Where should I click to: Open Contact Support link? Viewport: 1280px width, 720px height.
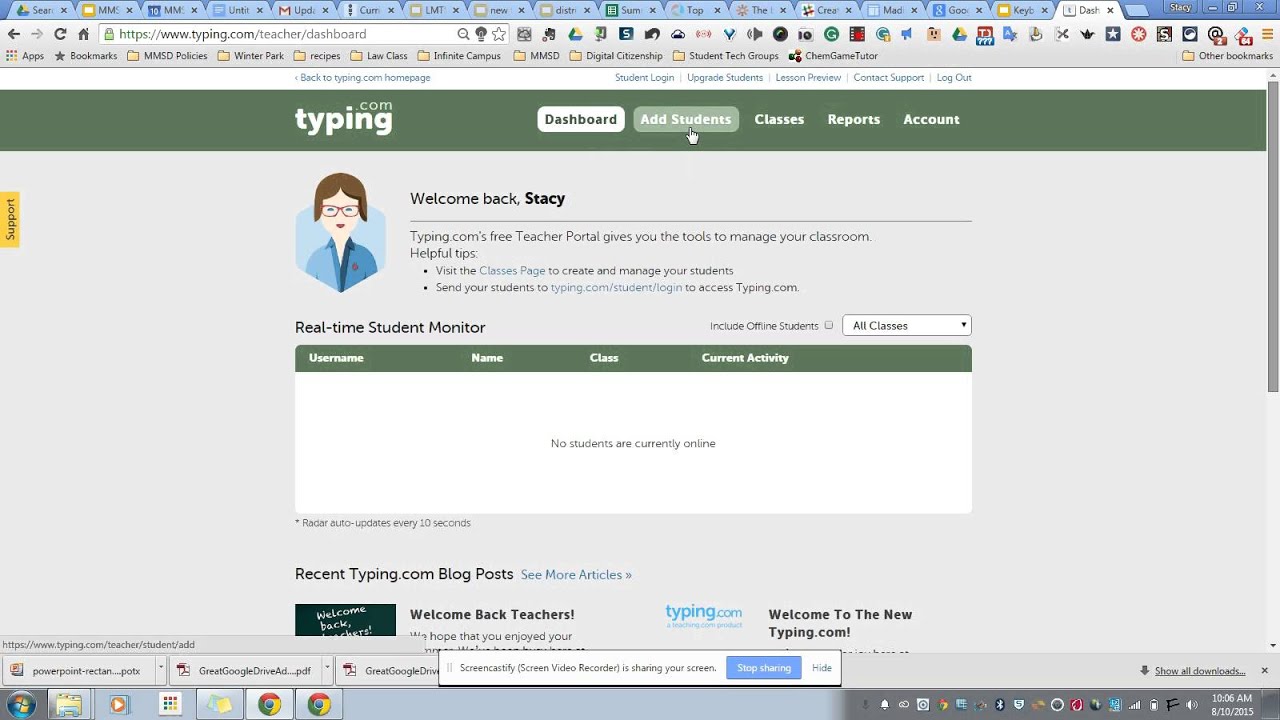point(889,77)
